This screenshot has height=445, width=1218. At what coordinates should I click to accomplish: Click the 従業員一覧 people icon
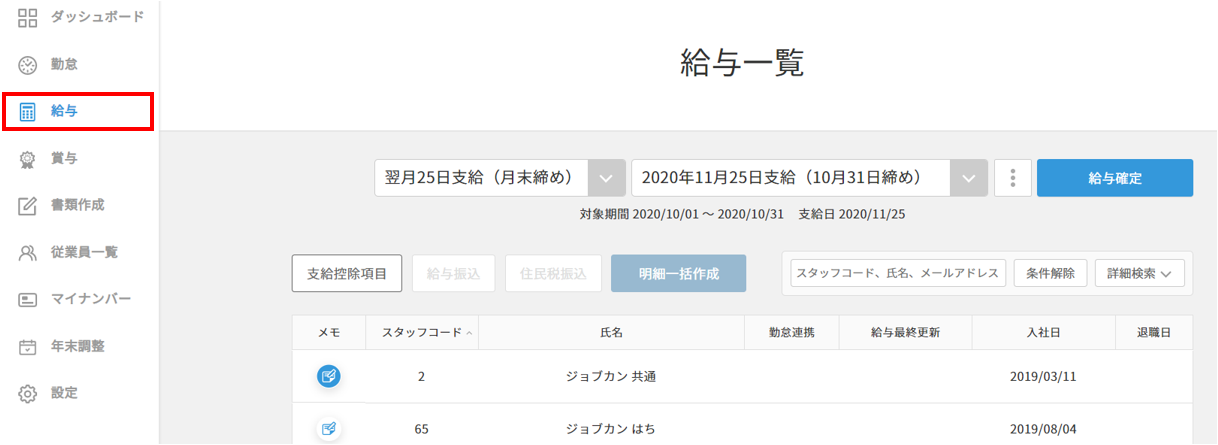click(28, 252)
